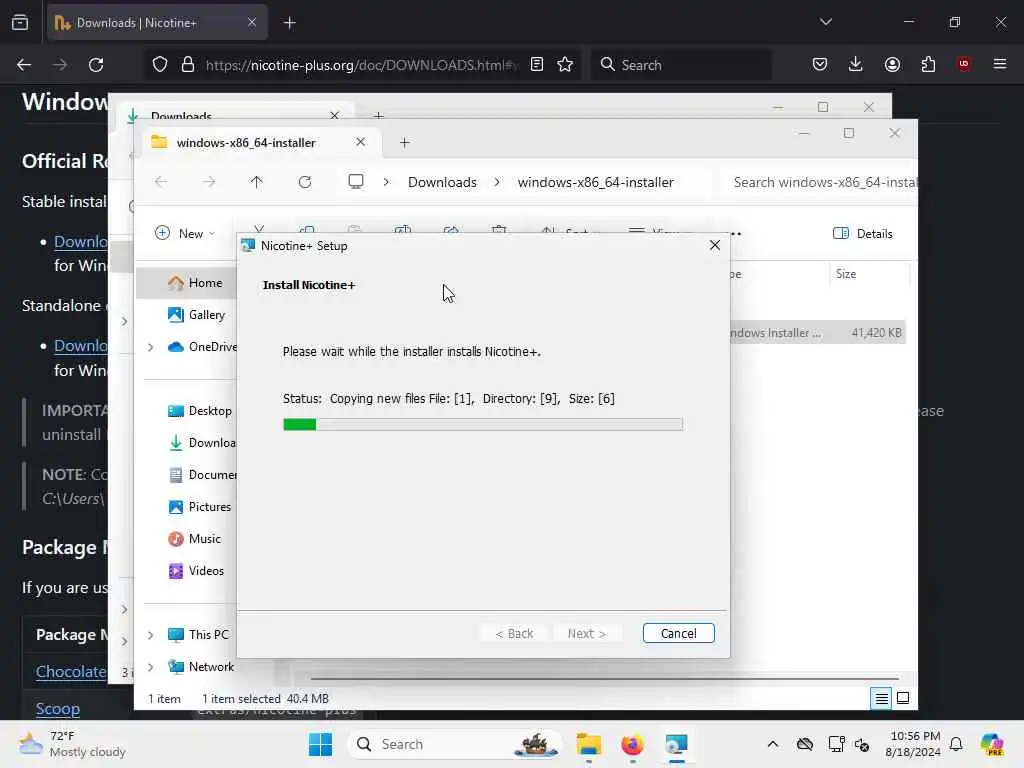Click the nicotine-plus.org address bar
Screen dimensions: 1024x768
[x=362, y=65]
